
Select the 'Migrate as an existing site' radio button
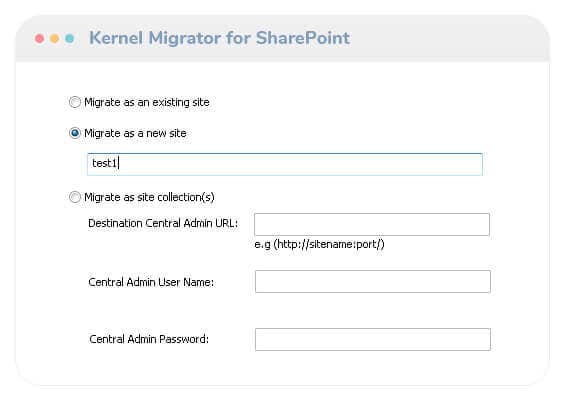coord(75,102)
